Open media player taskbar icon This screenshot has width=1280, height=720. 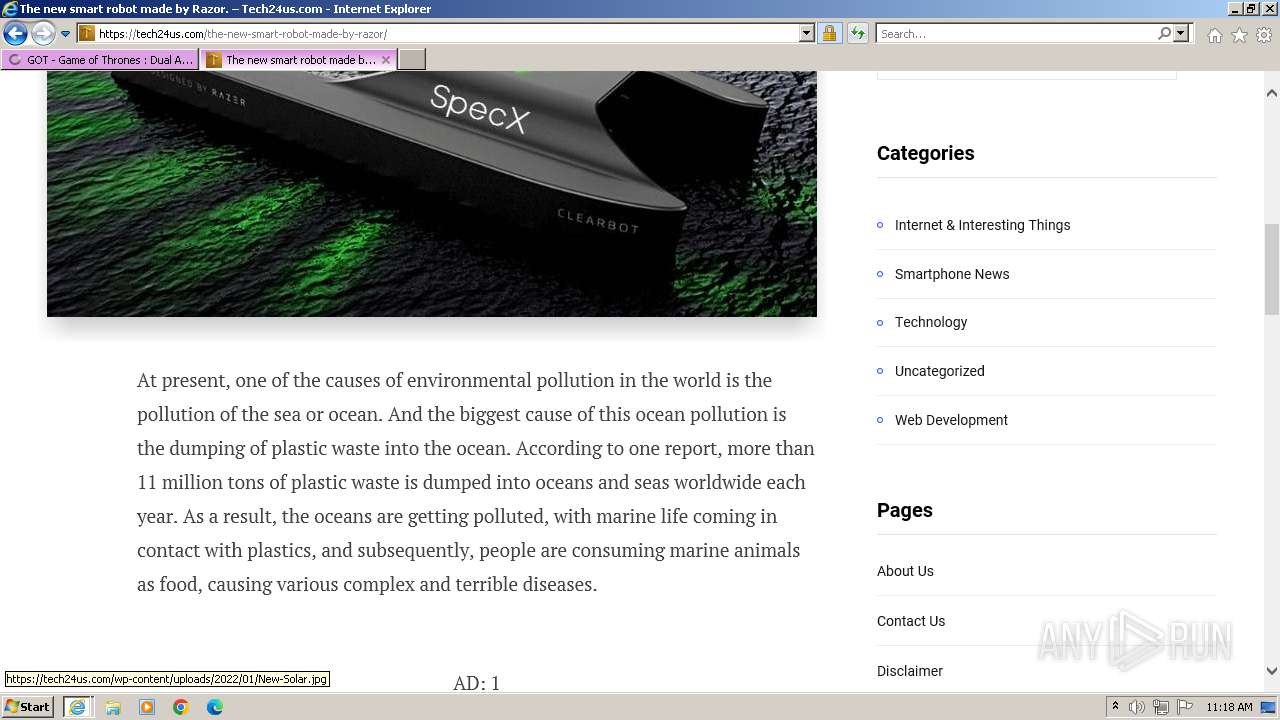pos(147,707)
